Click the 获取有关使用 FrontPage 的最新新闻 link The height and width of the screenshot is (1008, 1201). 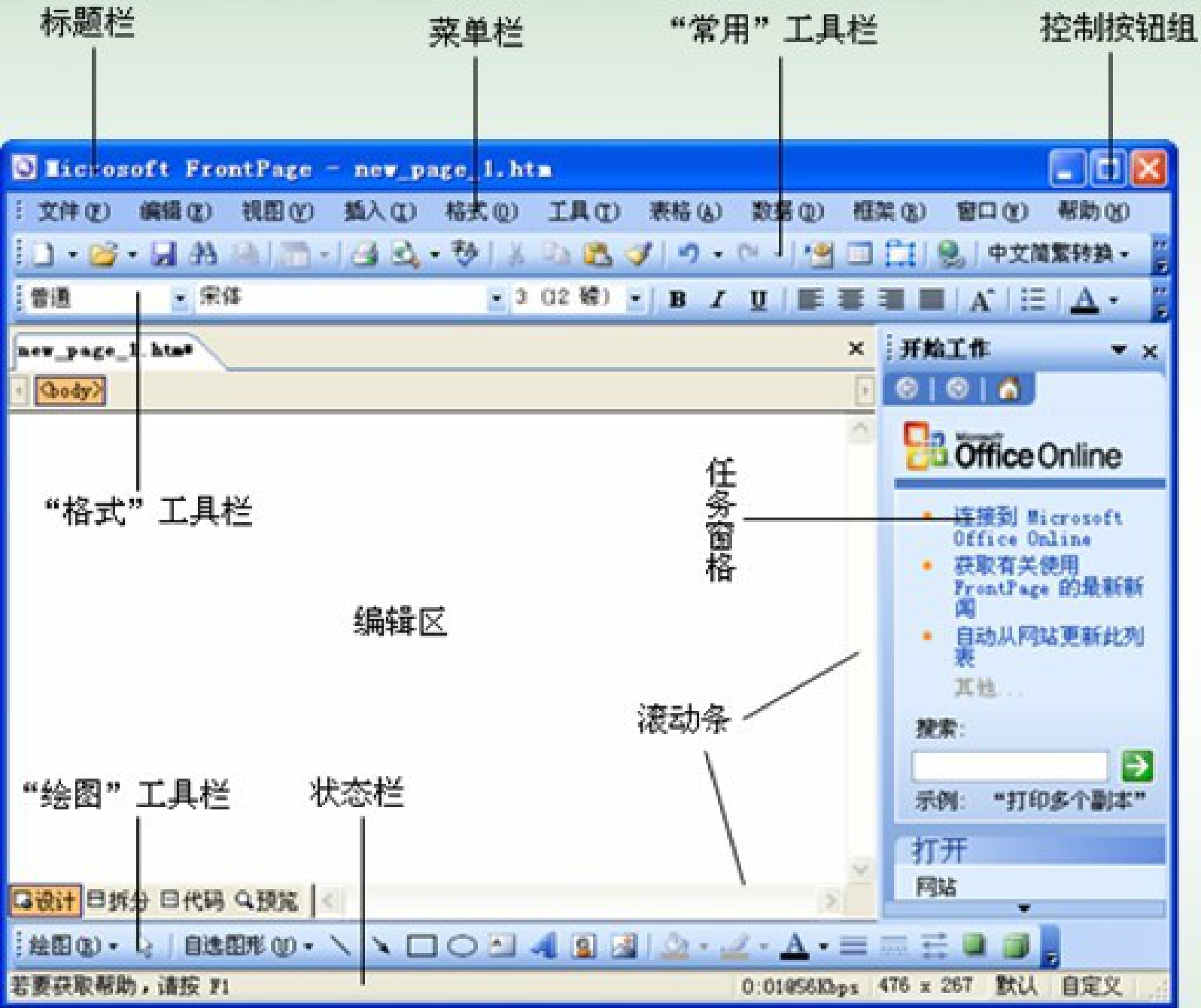[1049, 586]
